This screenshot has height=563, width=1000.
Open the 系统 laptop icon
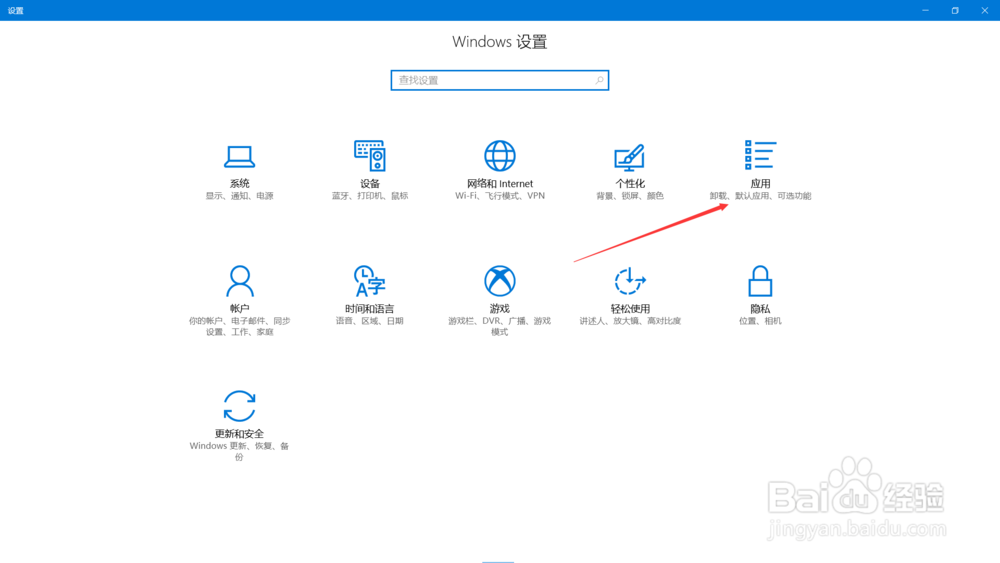point(239,156)
